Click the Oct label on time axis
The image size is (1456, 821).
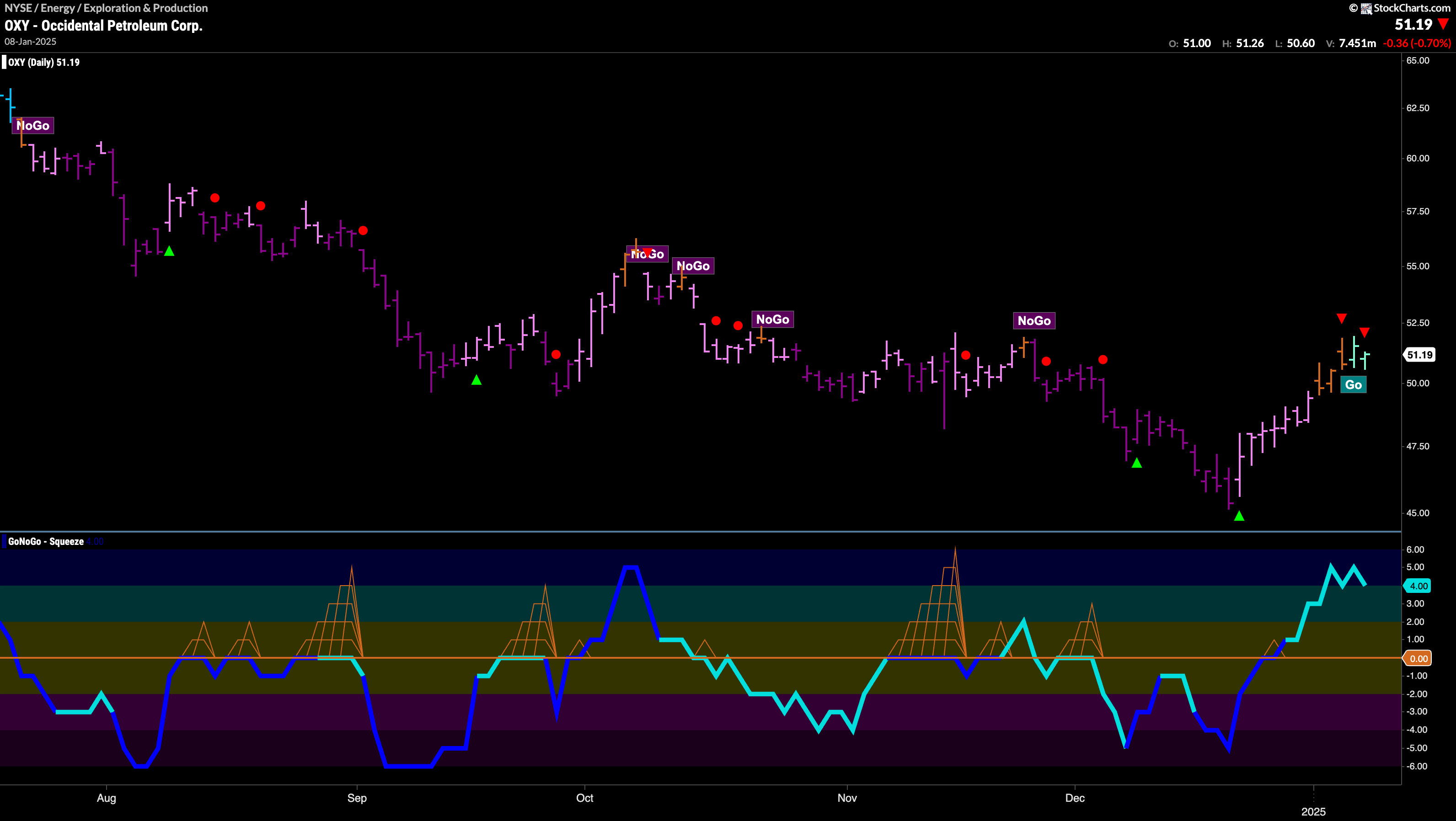click(584, 798)
